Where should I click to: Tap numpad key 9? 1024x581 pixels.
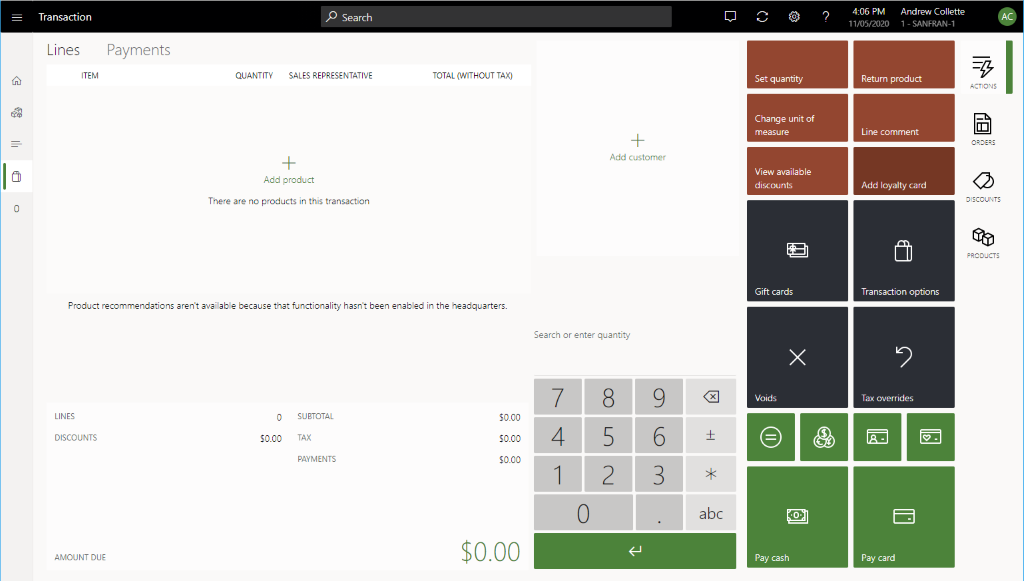(659, 397)
